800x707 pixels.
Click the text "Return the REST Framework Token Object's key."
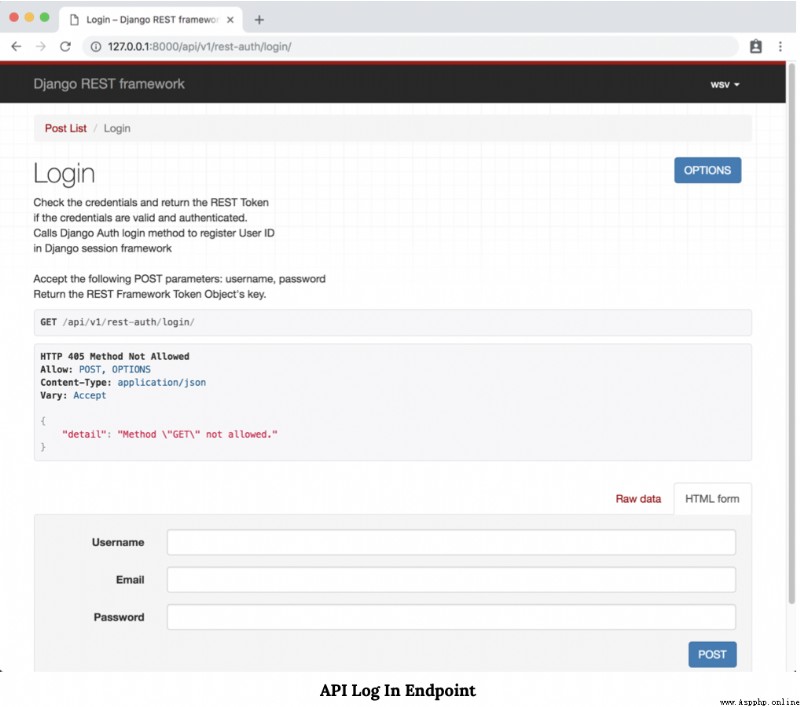(150, 294)
